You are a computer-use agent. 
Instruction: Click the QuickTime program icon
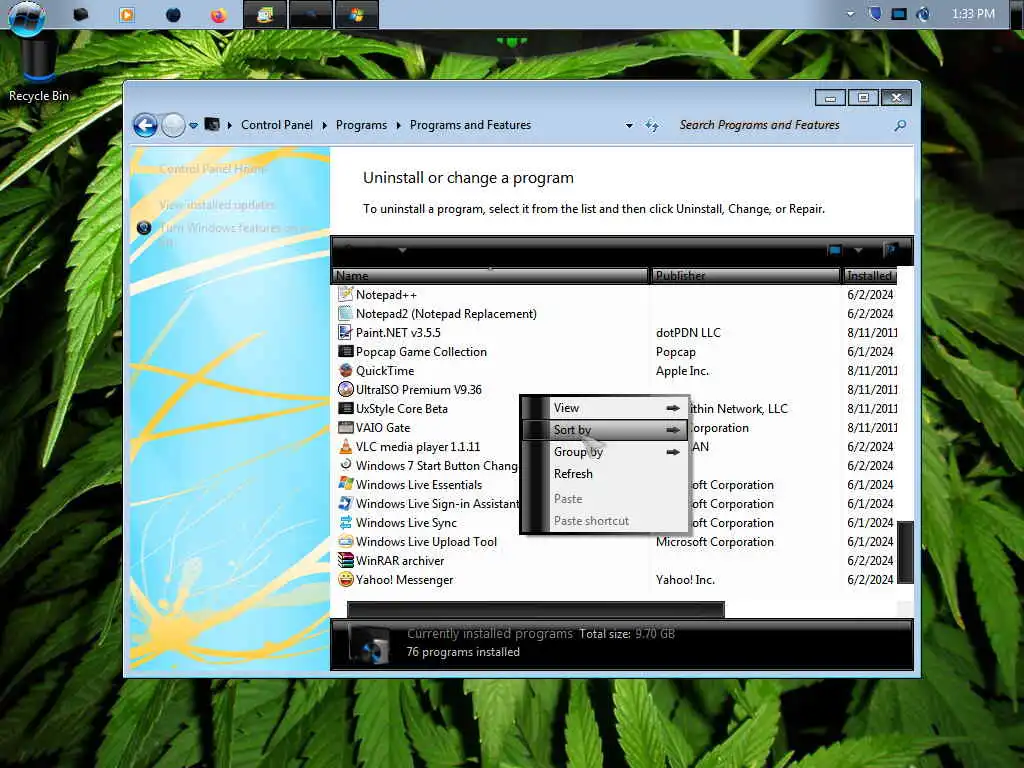point(345,370)
